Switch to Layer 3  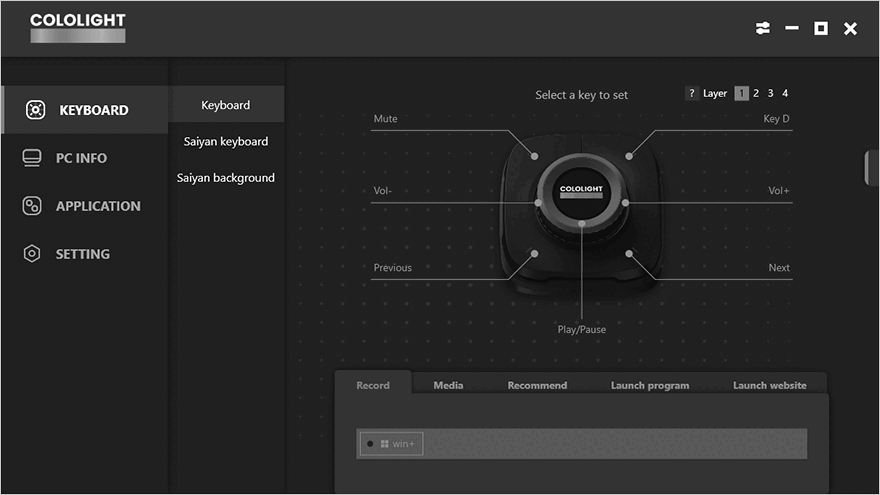coord(771,93)
